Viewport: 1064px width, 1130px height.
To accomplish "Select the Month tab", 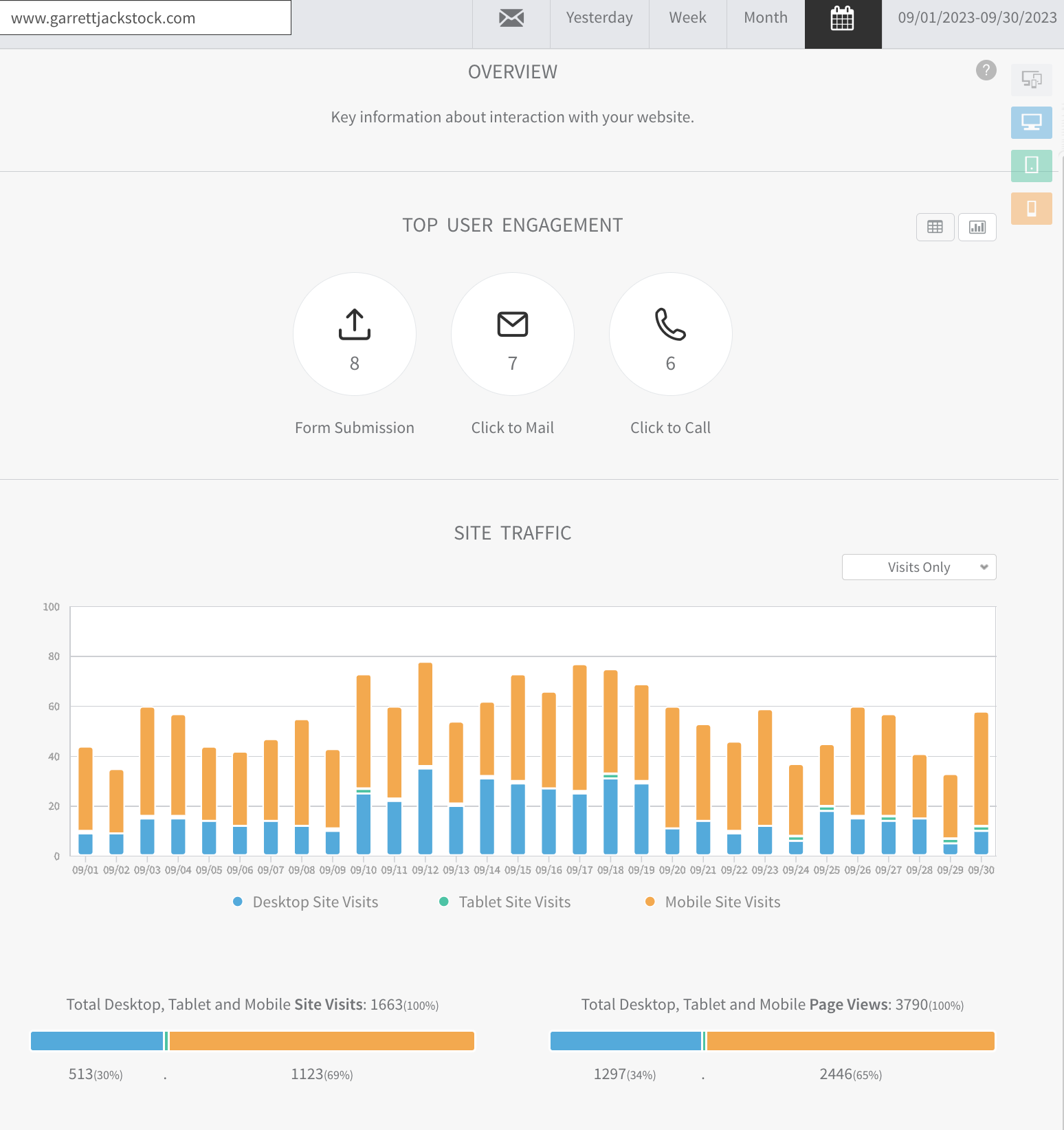I will (766, 18).
